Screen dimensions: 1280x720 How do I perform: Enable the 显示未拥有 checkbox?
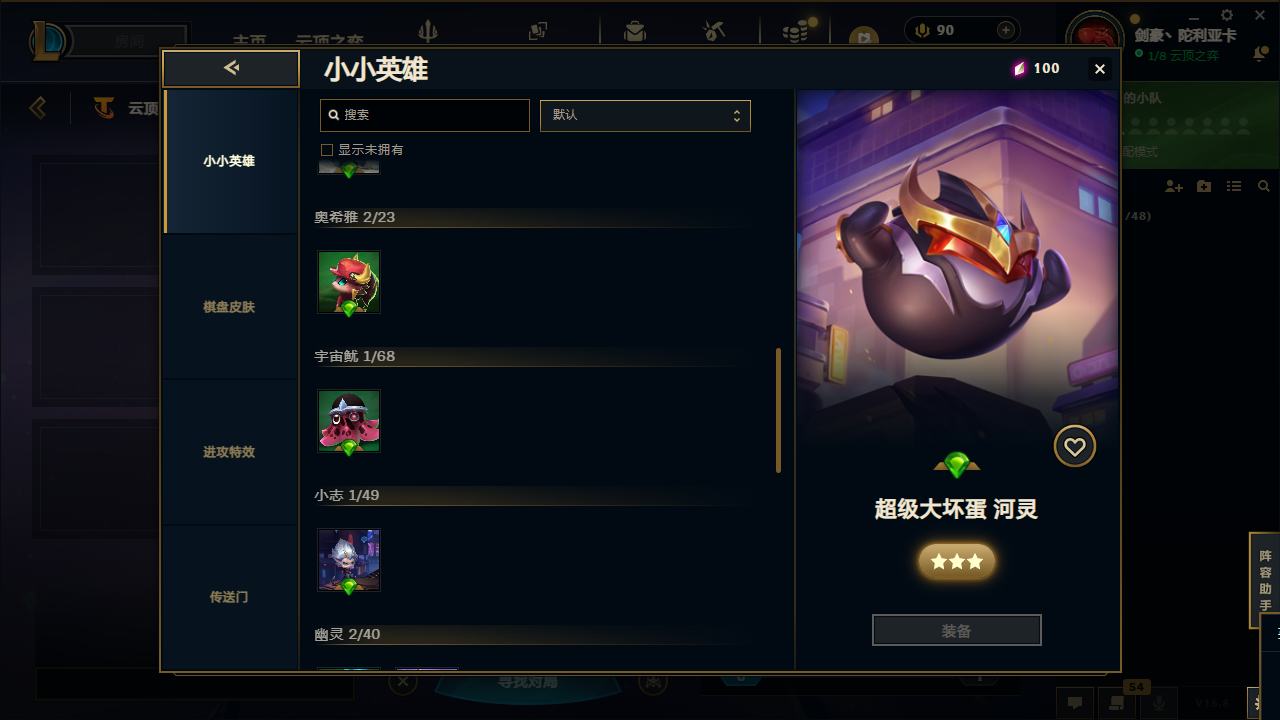(x=326, y=150)
